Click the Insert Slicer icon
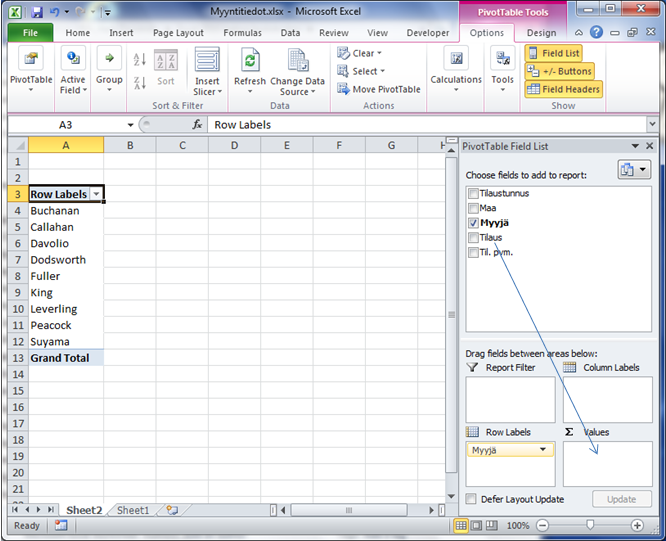The width and height of the screenshot is (666, 541). pos(207,61)
